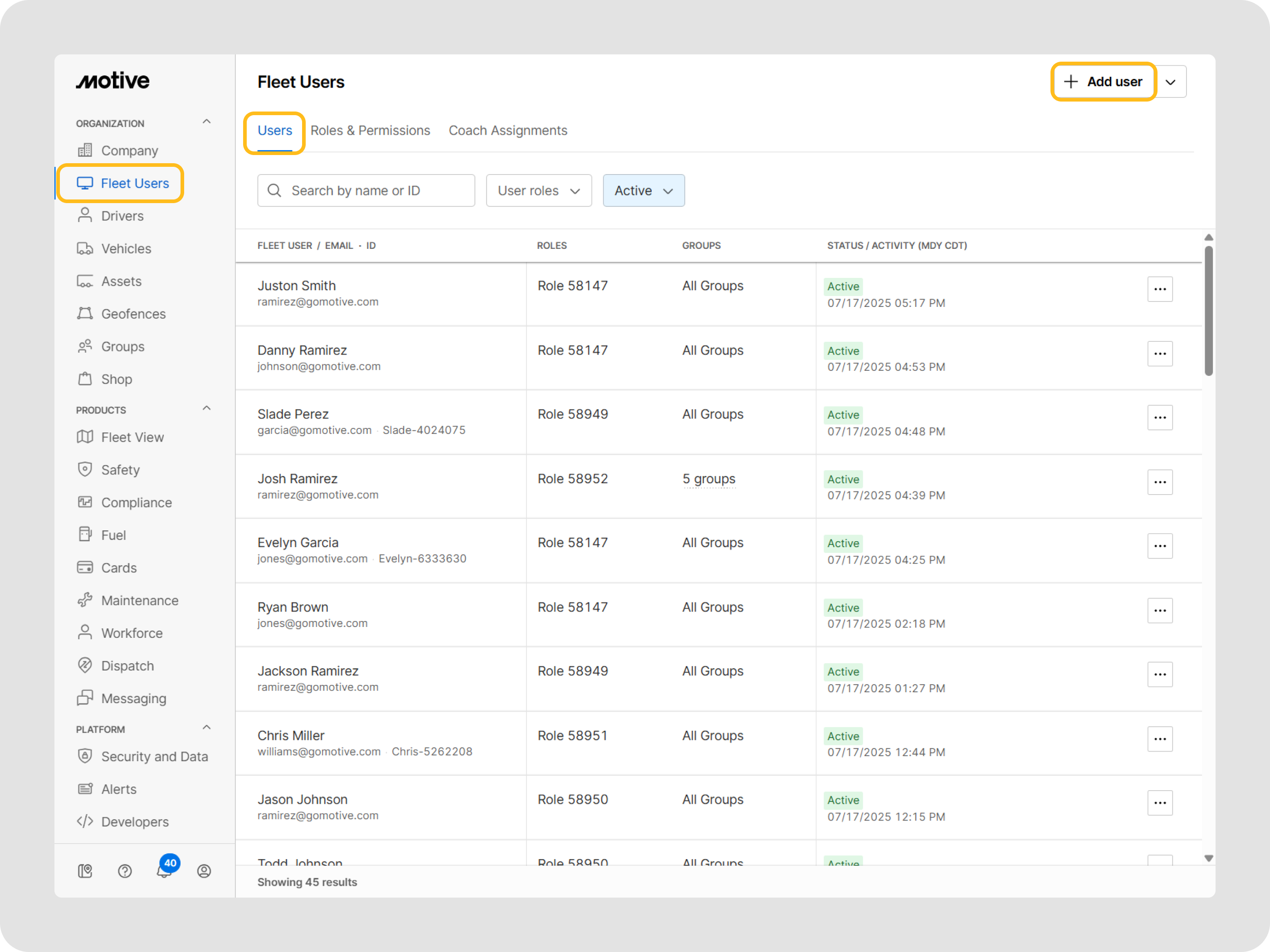The width and height of the screenshot is (1270, 952).
Task: Click the map book icon in bottom bar
Action: tap(85, 871)
